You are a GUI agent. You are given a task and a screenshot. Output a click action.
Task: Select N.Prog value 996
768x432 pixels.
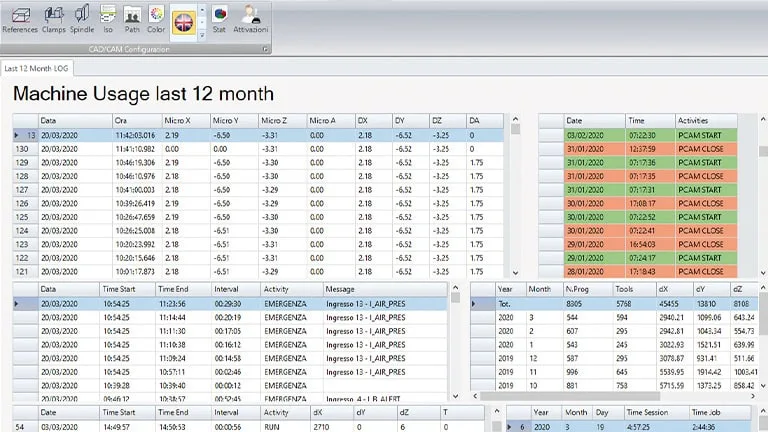[587, 372]
